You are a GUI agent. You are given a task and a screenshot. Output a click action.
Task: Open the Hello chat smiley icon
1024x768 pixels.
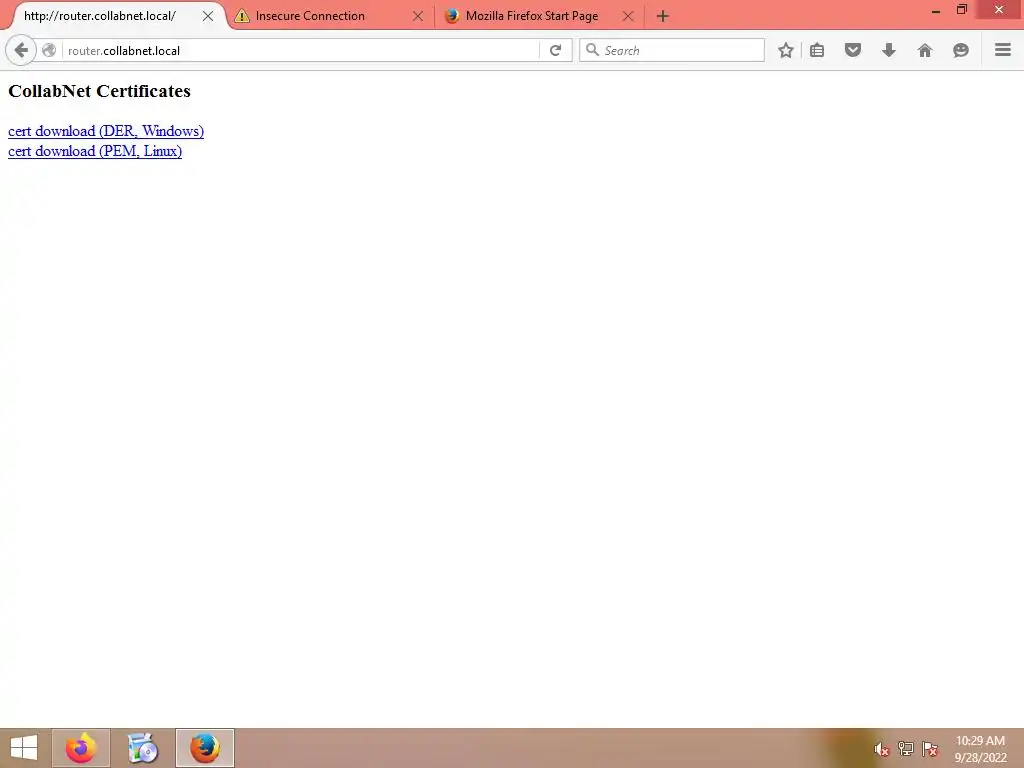click(961, 50)
